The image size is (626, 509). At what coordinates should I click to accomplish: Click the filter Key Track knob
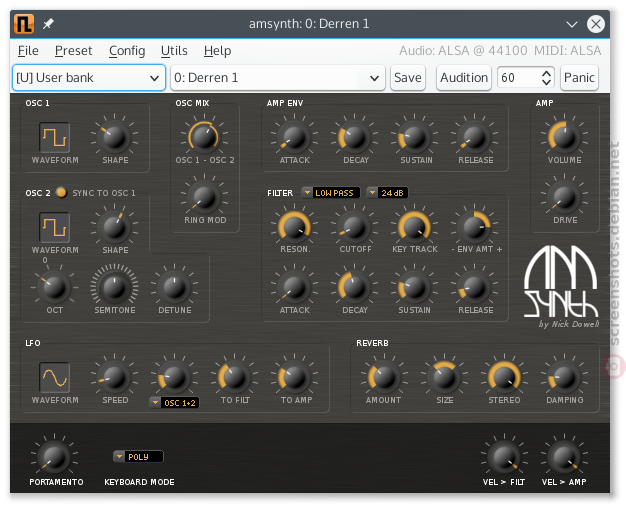point(414,228)
